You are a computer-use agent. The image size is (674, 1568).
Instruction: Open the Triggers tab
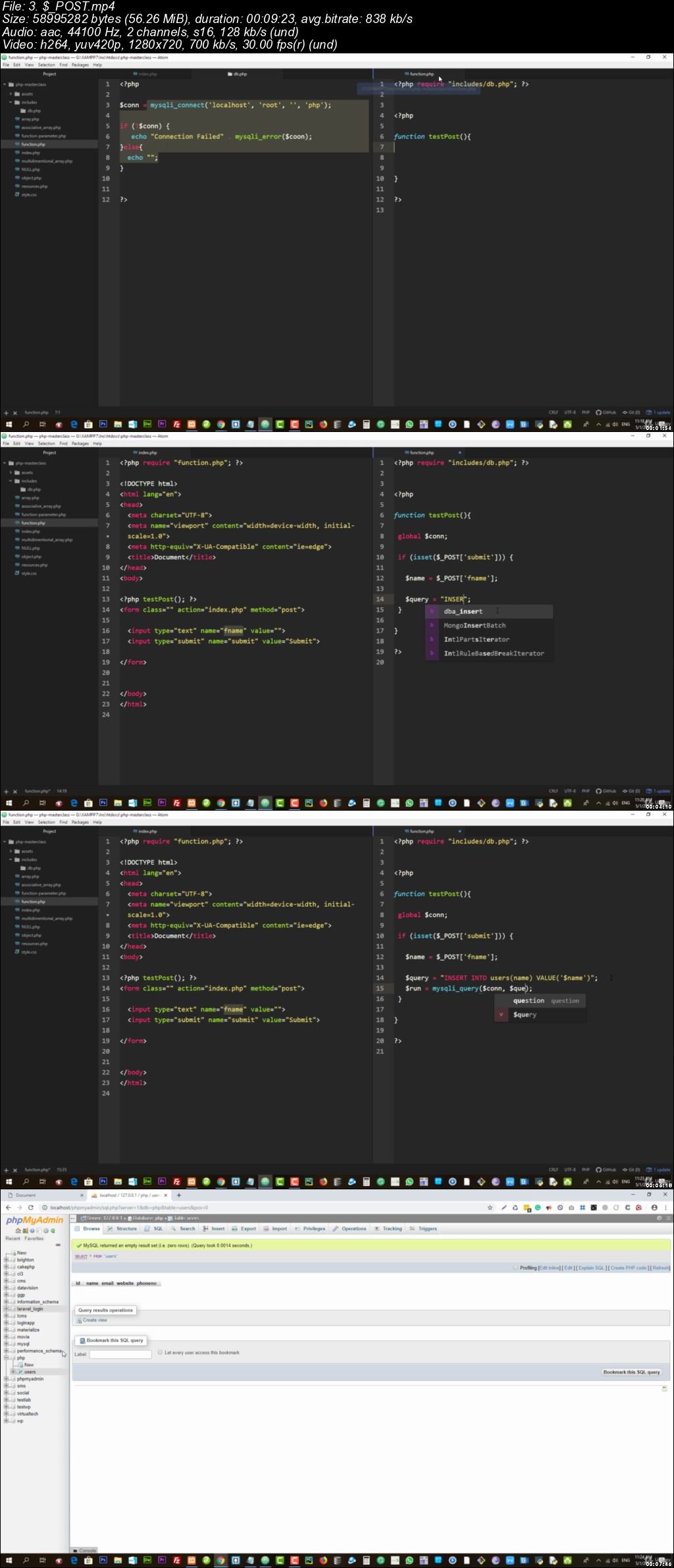(x=423, y=1228)
